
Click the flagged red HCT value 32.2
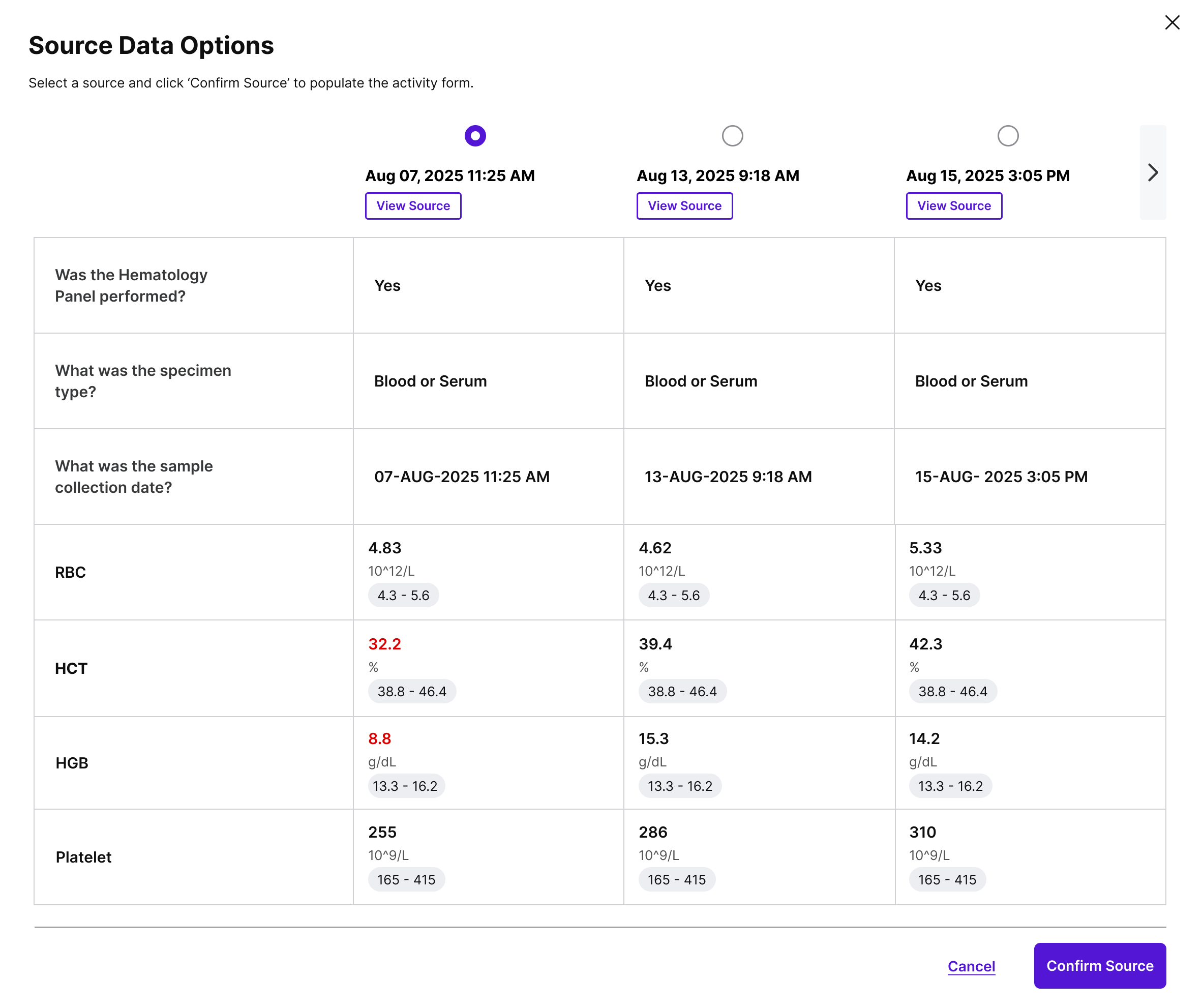pyautogui.click(x=384, y=644)
